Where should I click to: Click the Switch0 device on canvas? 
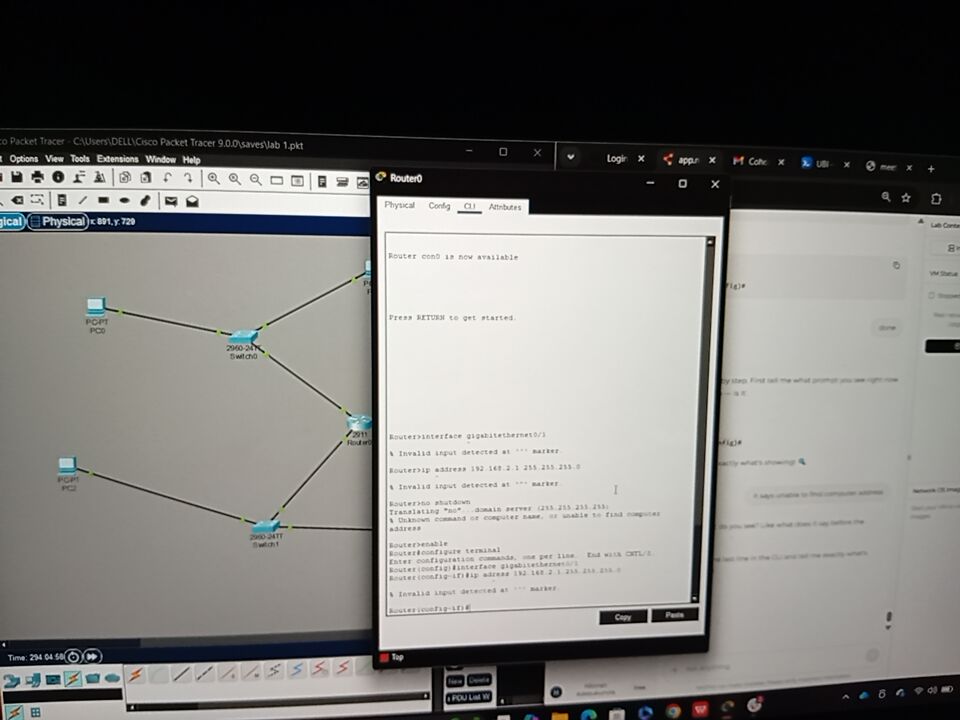242,337
